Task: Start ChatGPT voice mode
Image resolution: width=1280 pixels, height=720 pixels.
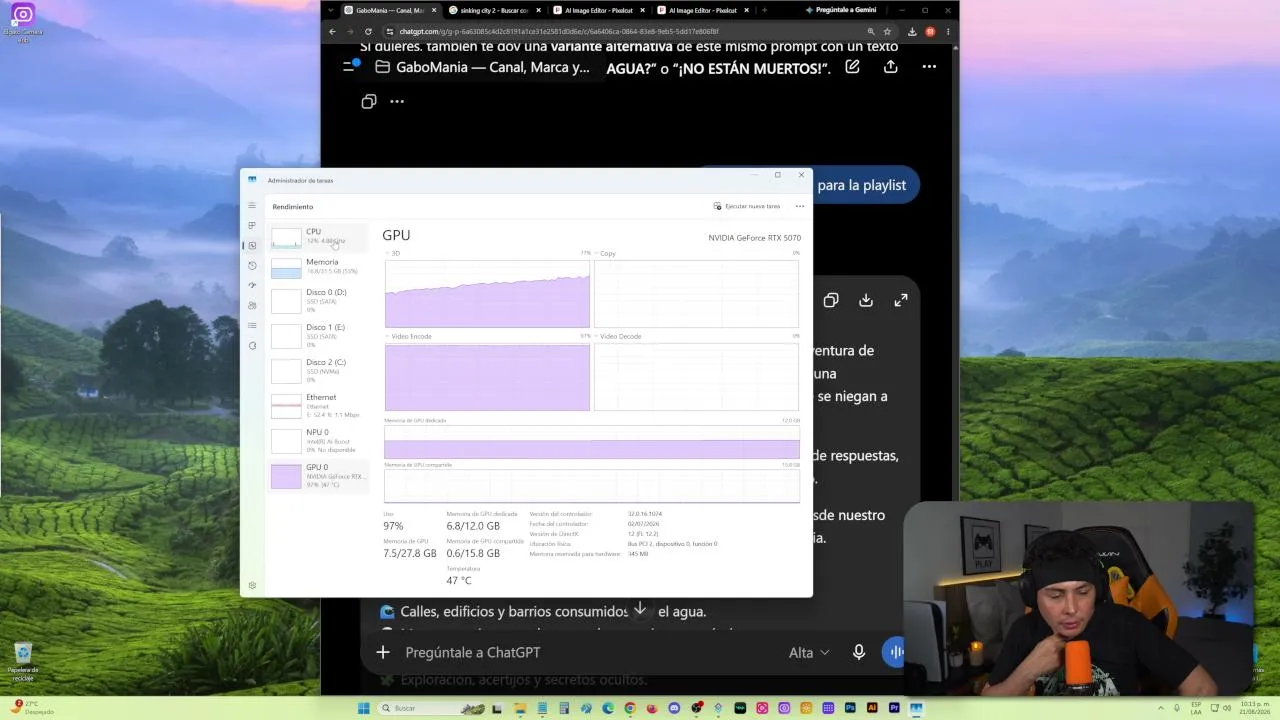Action: coord(894,652)
